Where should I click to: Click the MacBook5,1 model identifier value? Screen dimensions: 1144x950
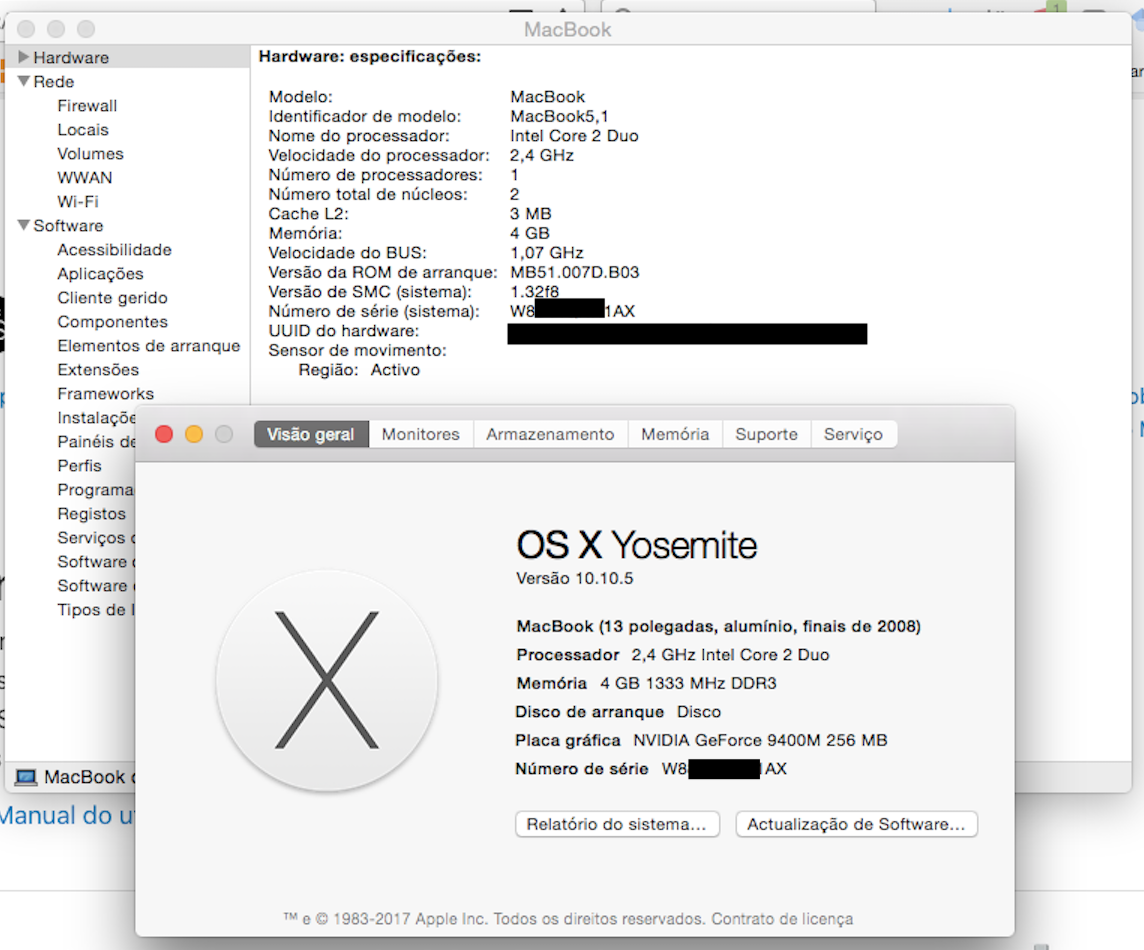coord(560,116)
